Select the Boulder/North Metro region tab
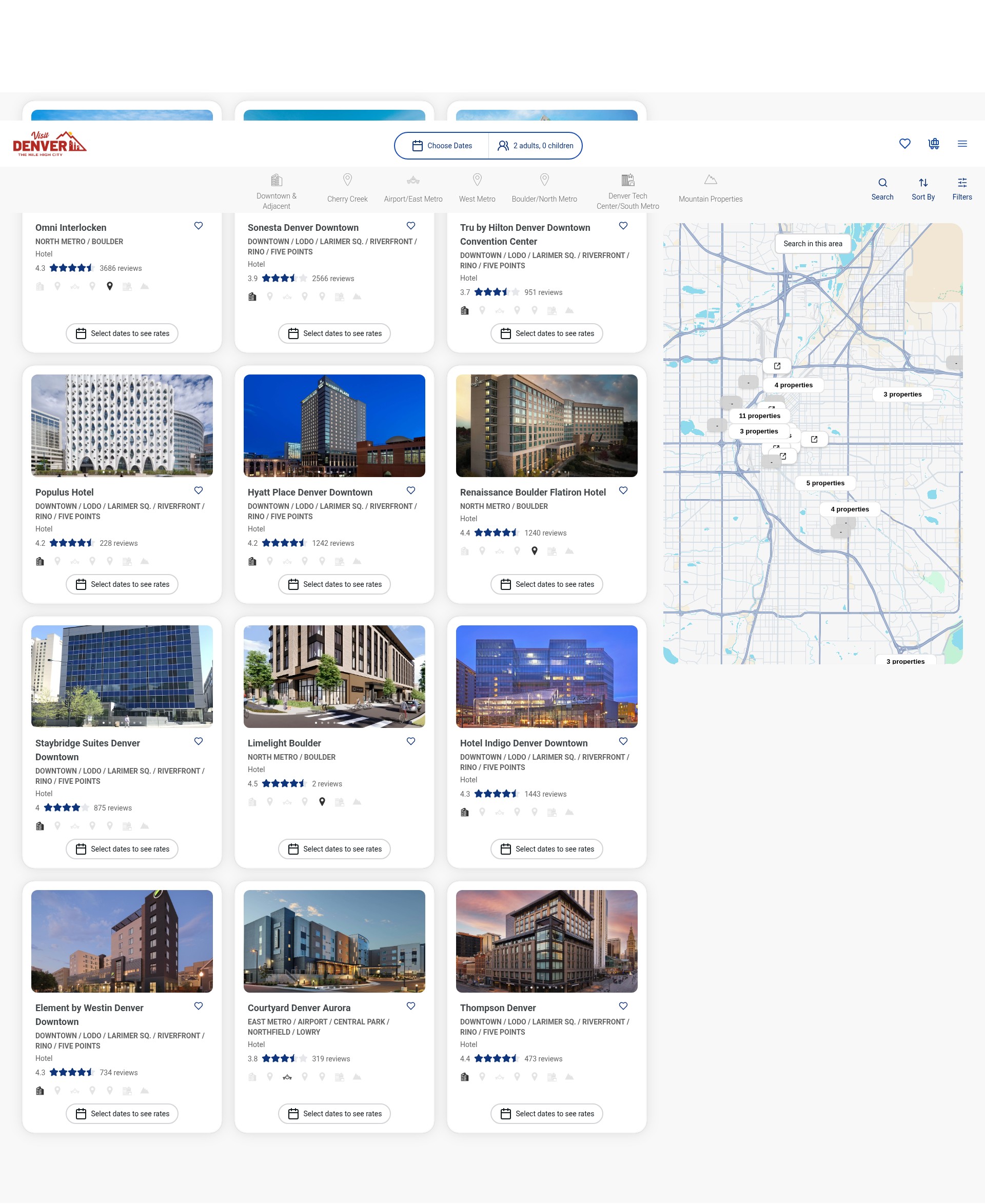The width and height of the screenshot is (985, 1204). (544, 188)
